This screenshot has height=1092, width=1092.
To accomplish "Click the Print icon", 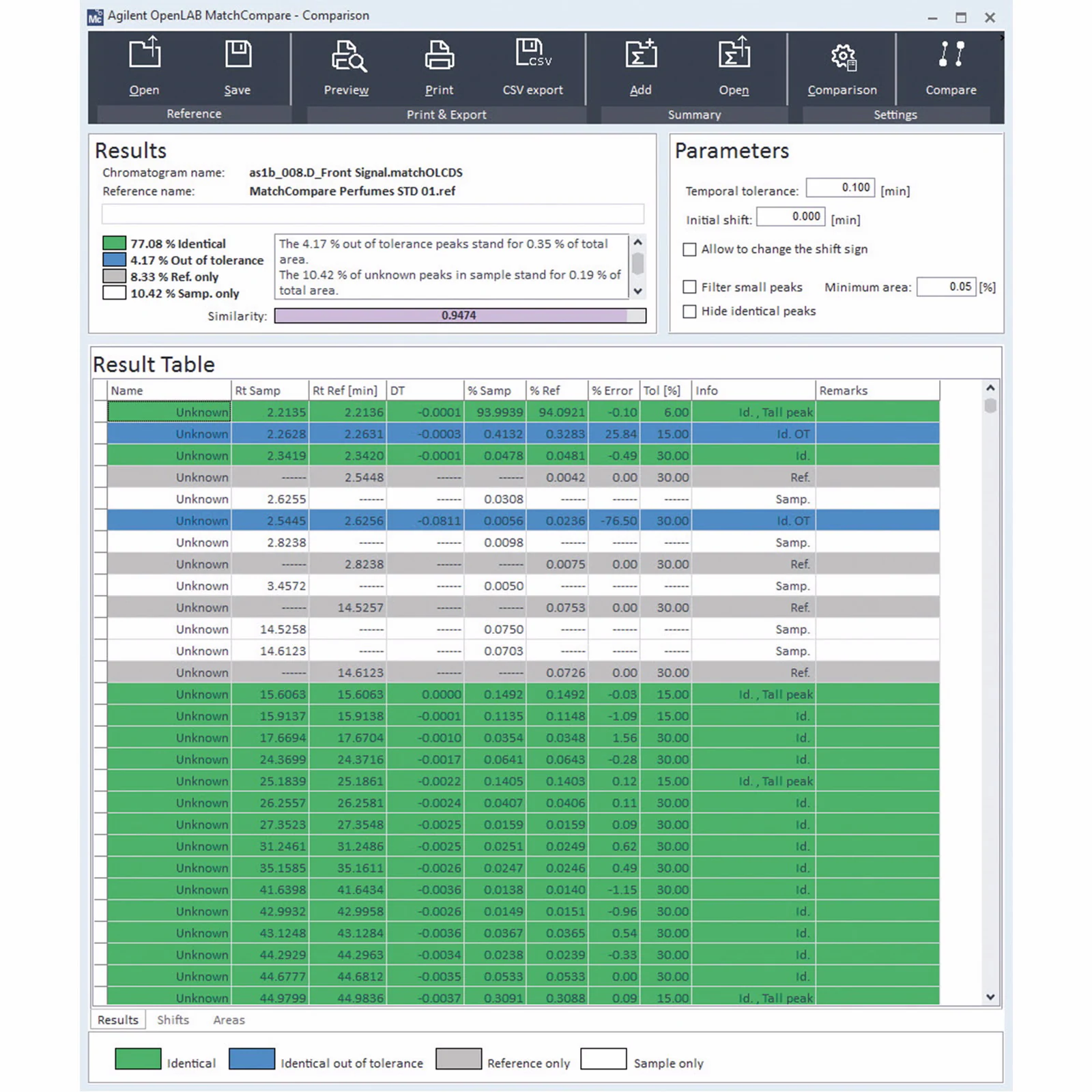I will click(x=439, y=56).
